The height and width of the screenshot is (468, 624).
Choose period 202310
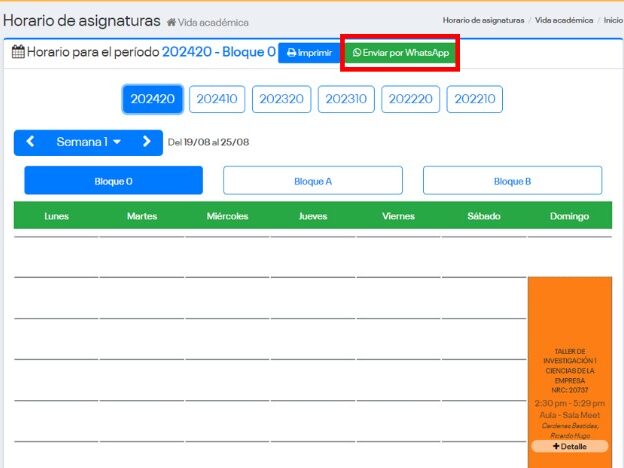pyautogui.click(x=346, y=99)
